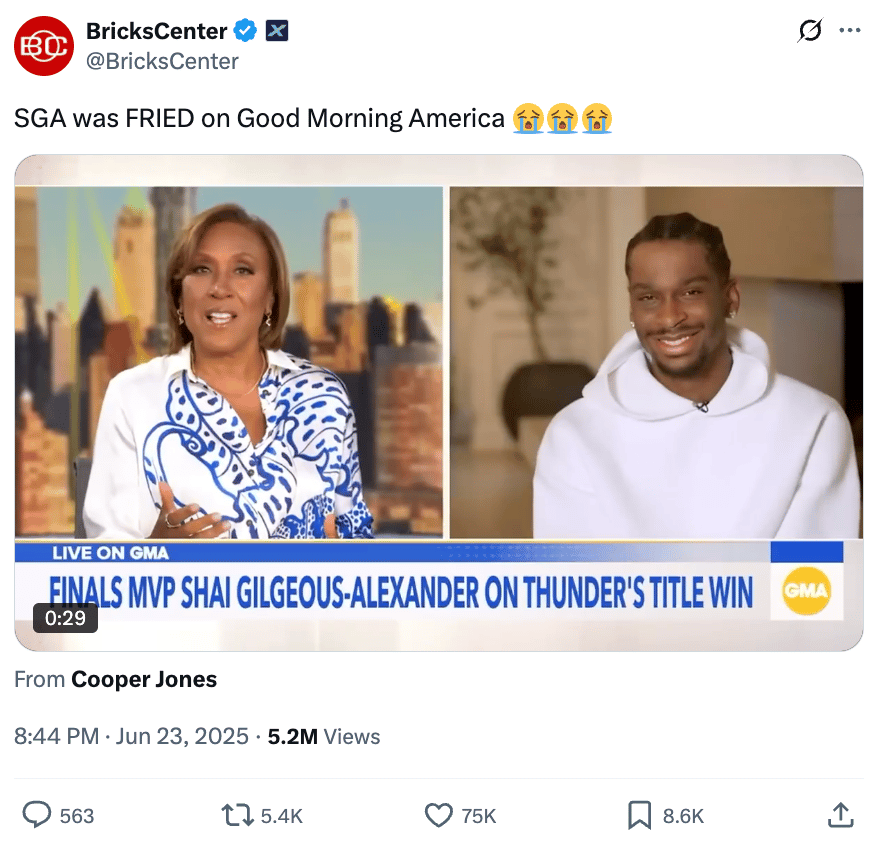Click the share upload icon
Image resolution: width=888 pixels, height=848 pixels.
tap(841, 815)
